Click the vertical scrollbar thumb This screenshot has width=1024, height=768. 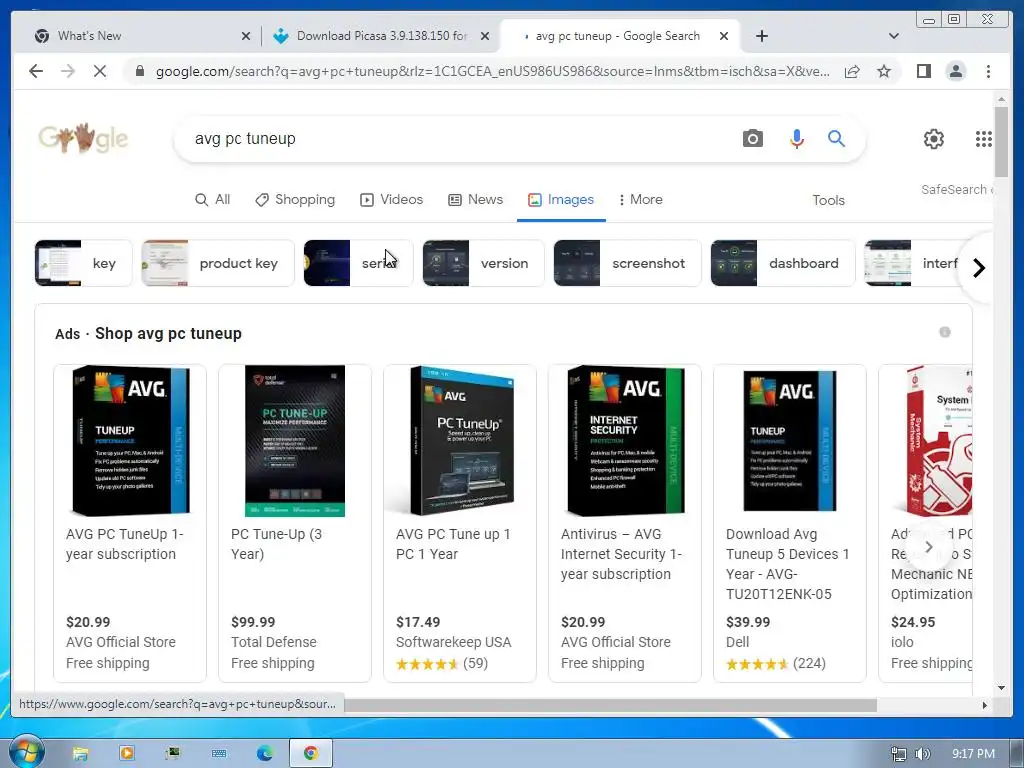pos(1001,141)
